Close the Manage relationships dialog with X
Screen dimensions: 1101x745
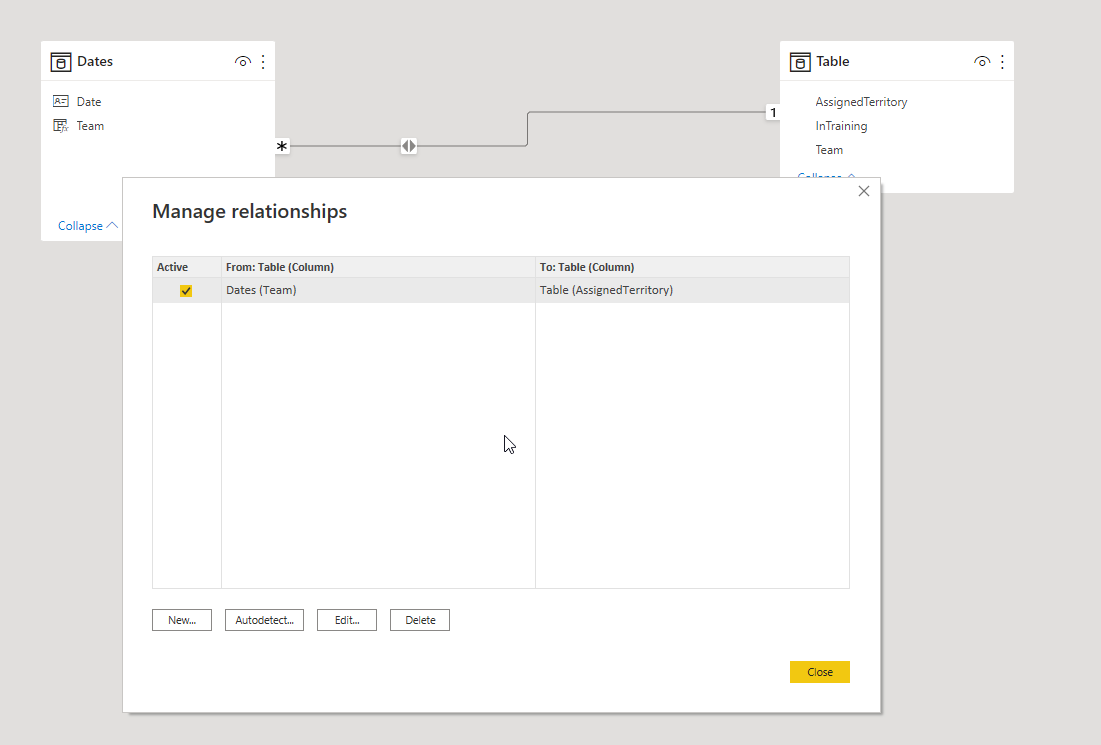(x=864, y=191)
